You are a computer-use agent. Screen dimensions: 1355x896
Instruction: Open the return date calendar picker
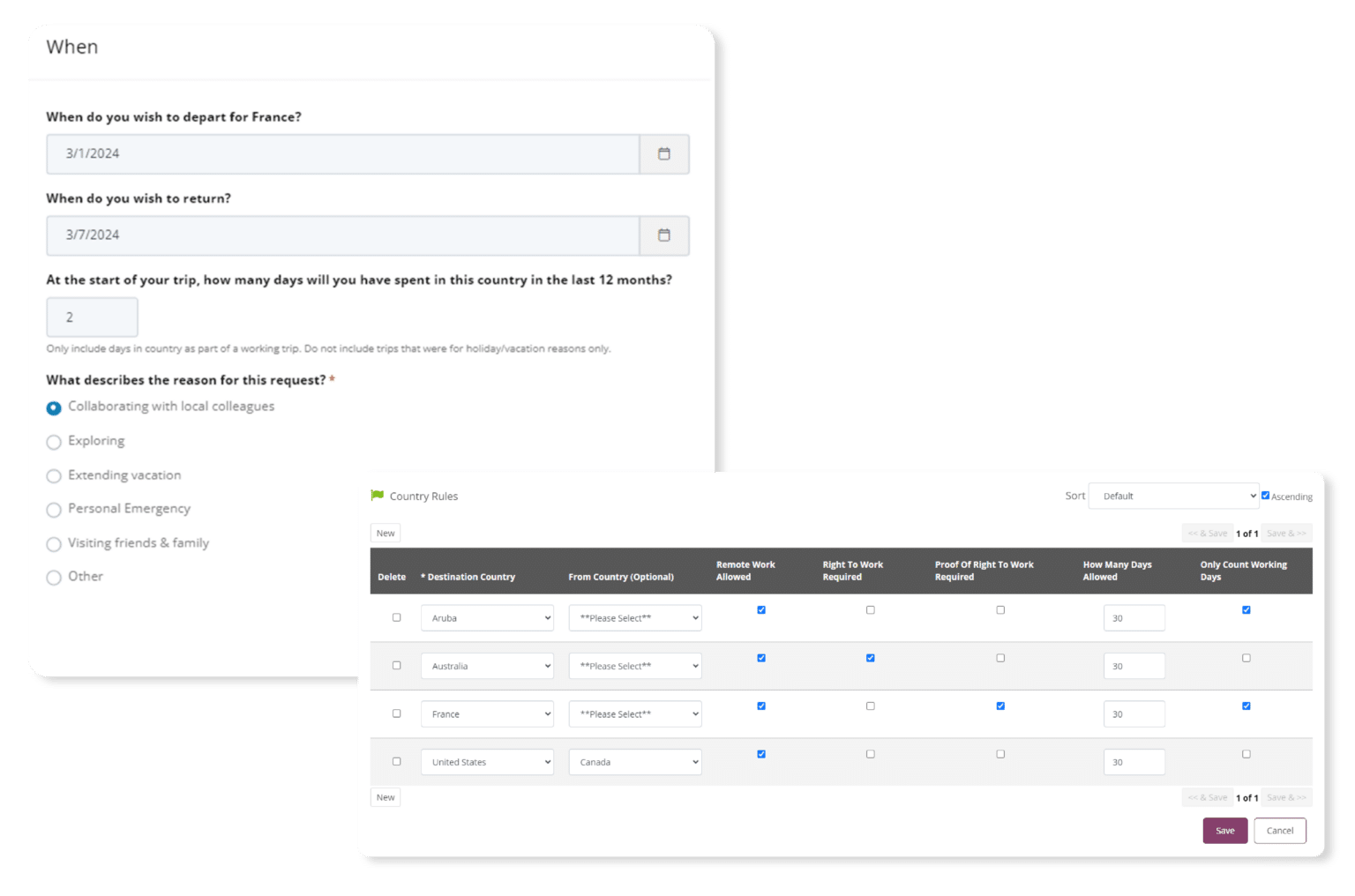(663, 235)
